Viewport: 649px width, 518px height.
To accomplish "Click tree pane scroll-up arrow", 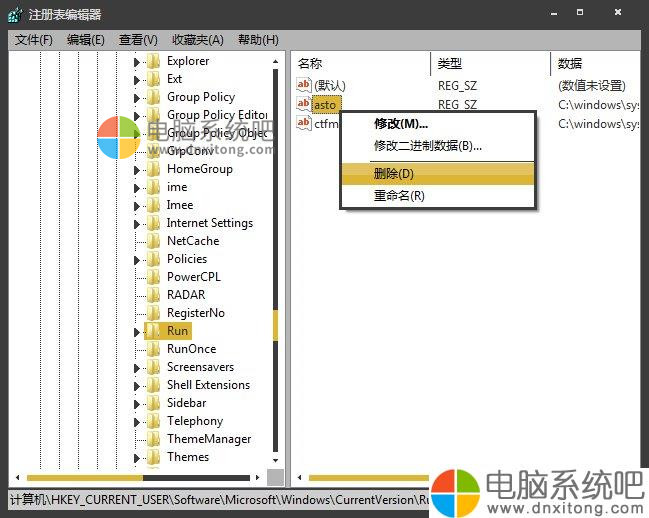I will click(276, 62).
